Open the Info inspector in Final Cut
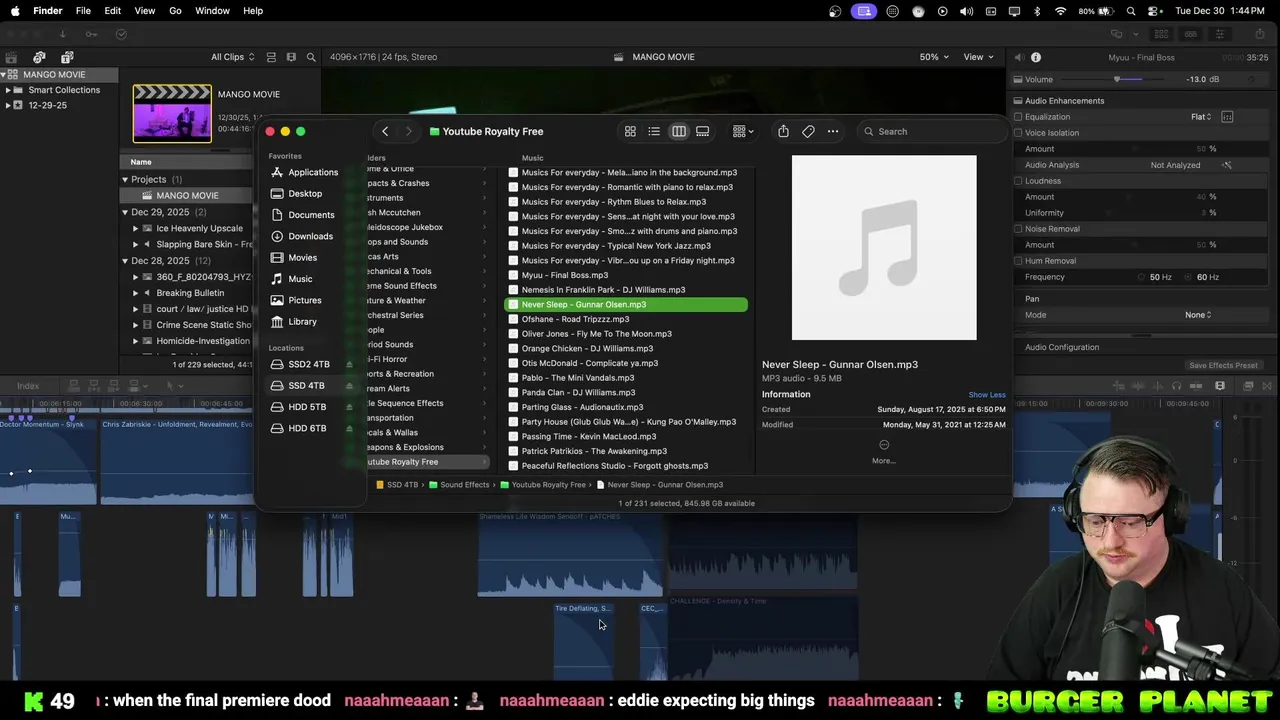The height and width of the screenshot is (720, 1280). (x=1036, y=57)
